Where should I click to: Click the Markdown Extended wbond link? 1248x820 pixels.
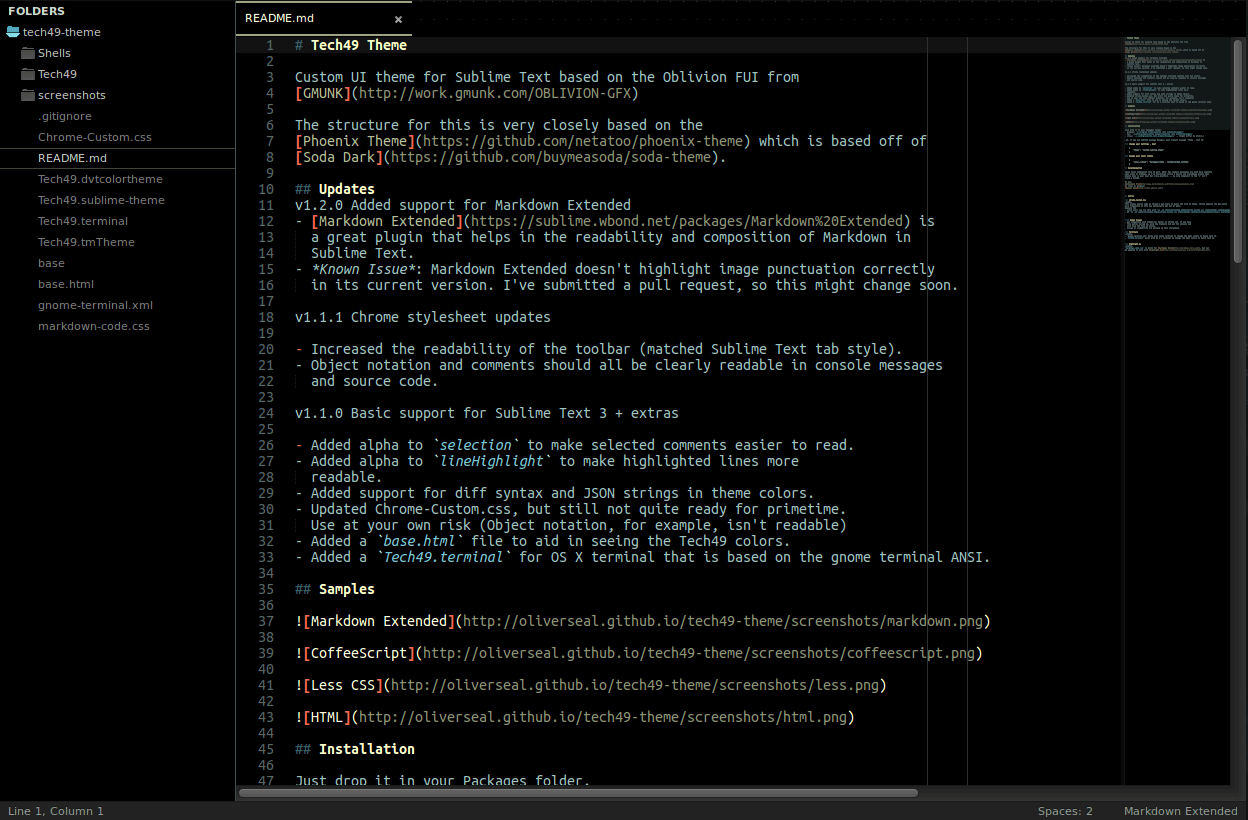tap(687, 221)
